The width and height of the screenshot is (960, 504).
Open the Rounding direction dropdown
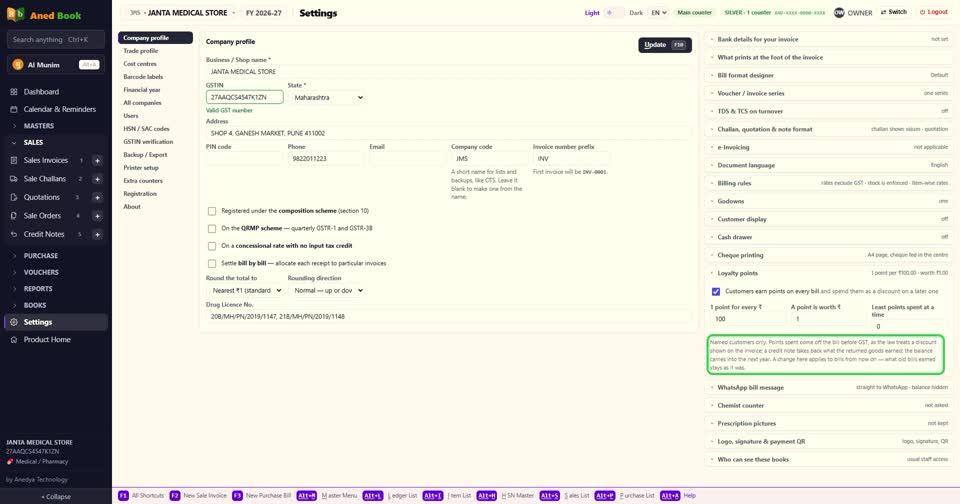(x=327, y=290)
